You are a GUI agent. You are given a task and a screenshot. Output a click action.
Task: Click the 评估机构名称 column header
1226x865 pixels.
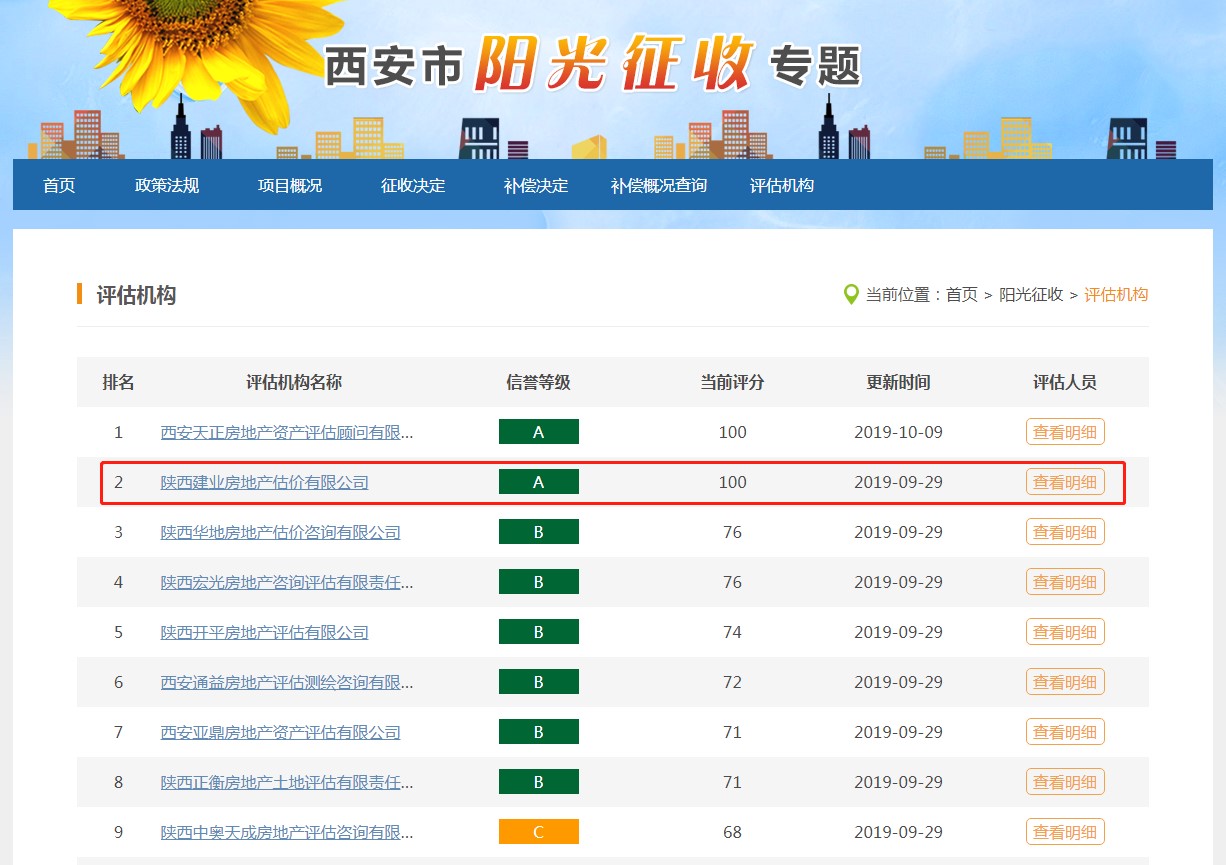[x=294, y=382]
